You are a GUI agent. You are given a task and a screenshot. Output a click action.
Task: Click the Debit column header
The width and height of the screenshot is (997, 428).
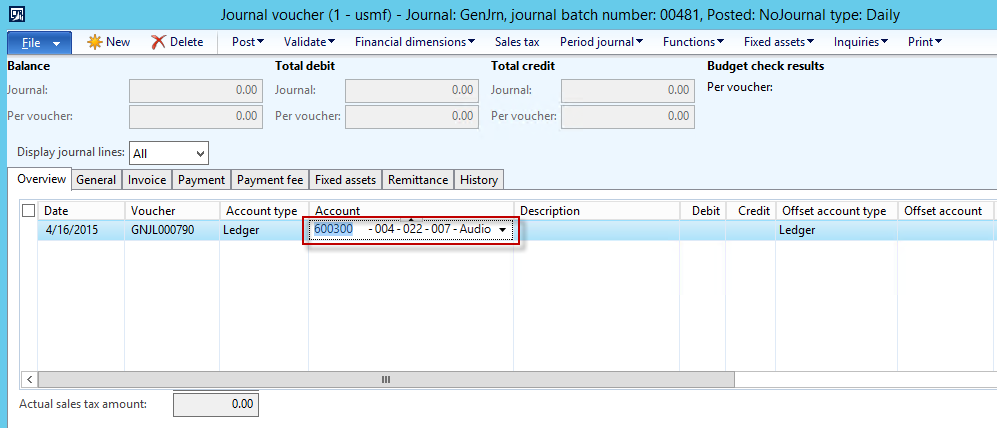tap(703, 211)
